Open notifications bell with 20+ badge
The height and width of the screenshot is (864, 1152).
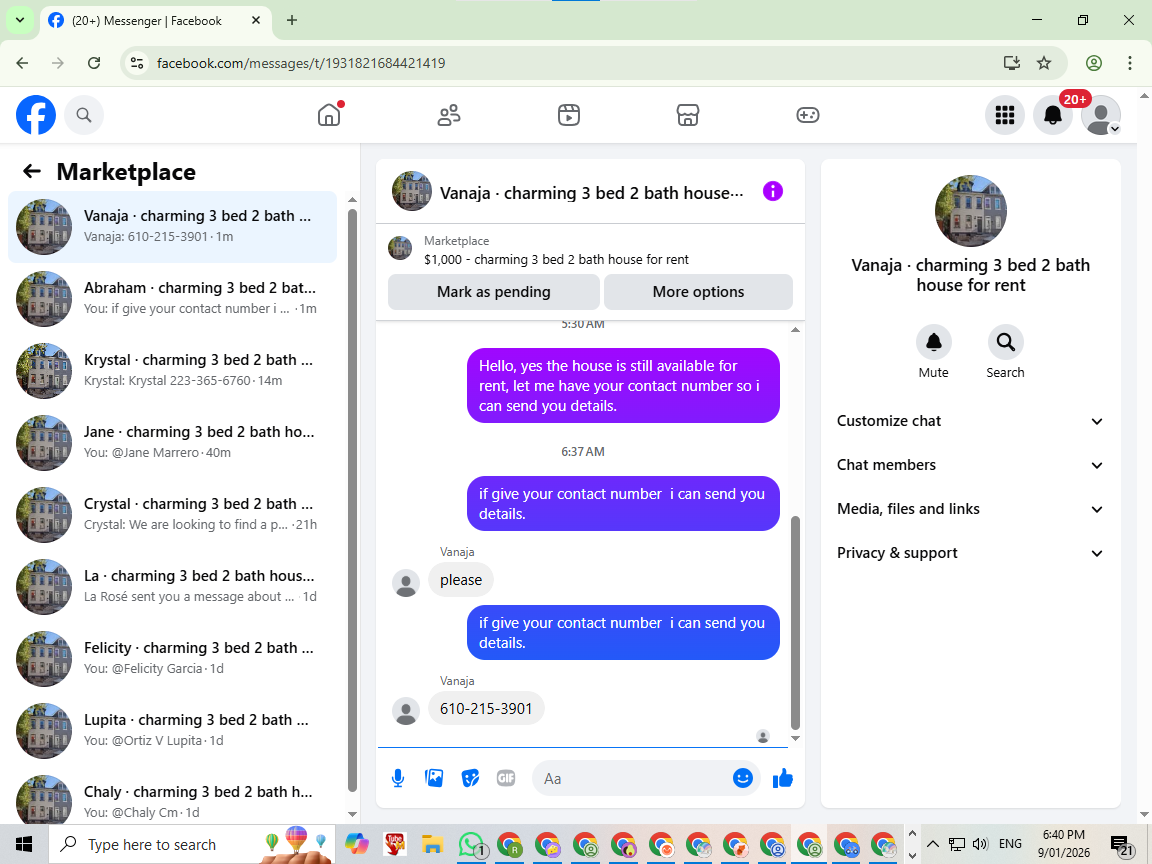point(1053,115)
